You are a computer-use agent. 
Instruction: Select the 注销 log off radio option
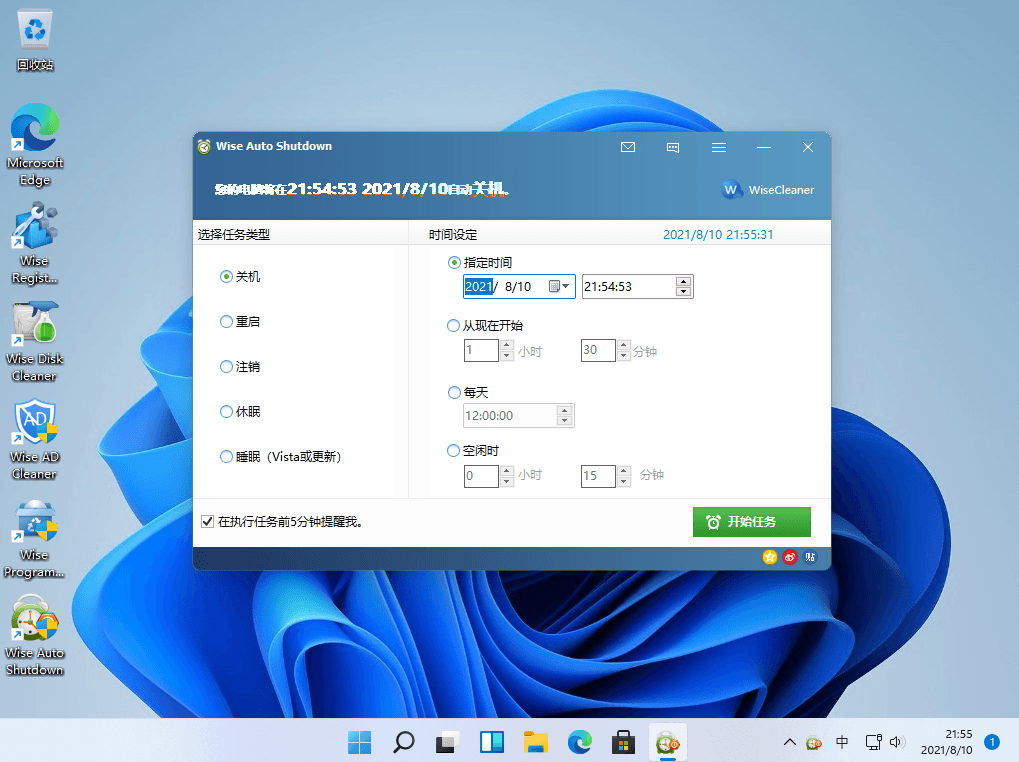[x=240, y=367]
